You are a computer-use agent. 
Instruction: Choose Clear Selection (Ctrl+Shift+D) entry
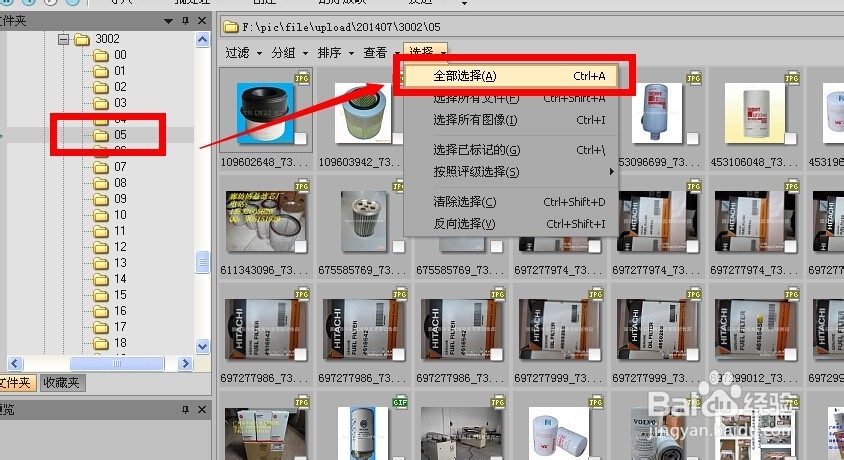(510, 202)
